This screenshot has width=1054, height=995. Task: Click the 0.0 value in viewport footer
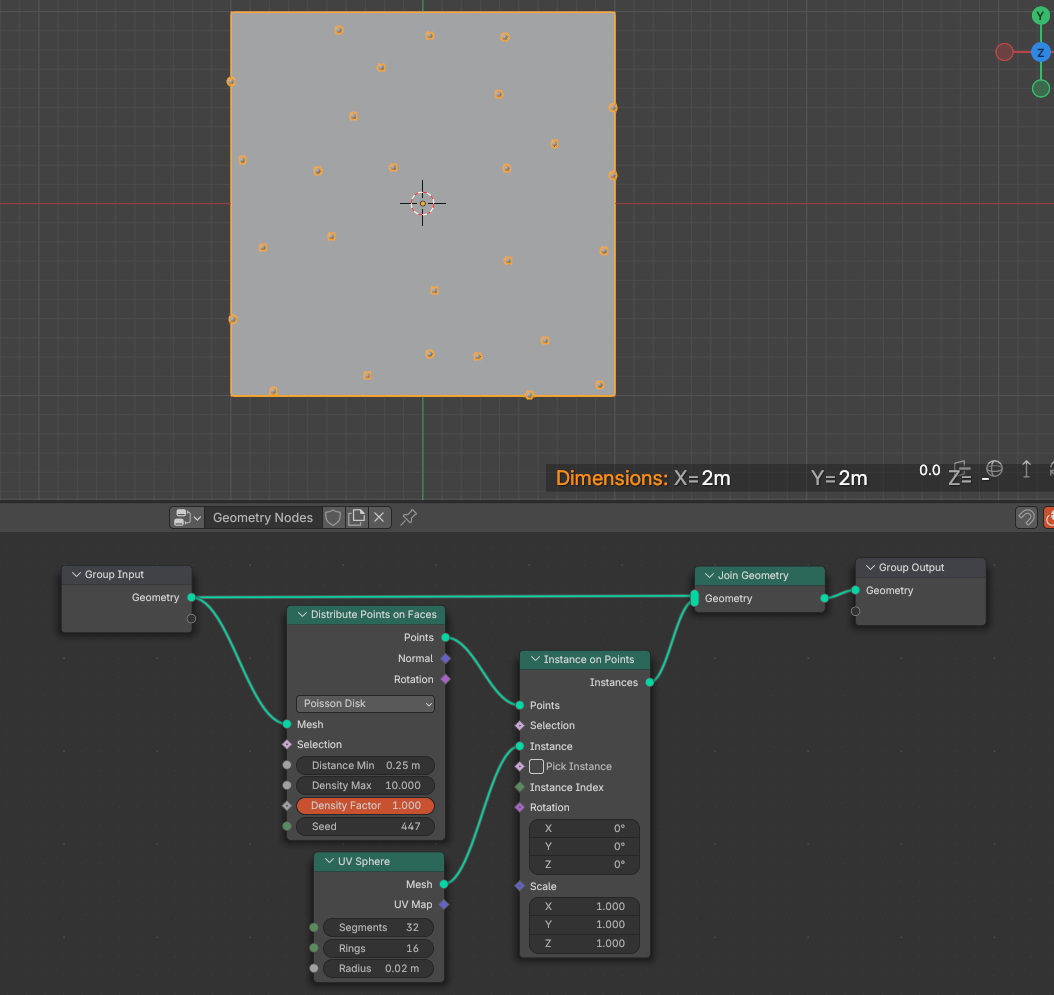tap(930, 471)
